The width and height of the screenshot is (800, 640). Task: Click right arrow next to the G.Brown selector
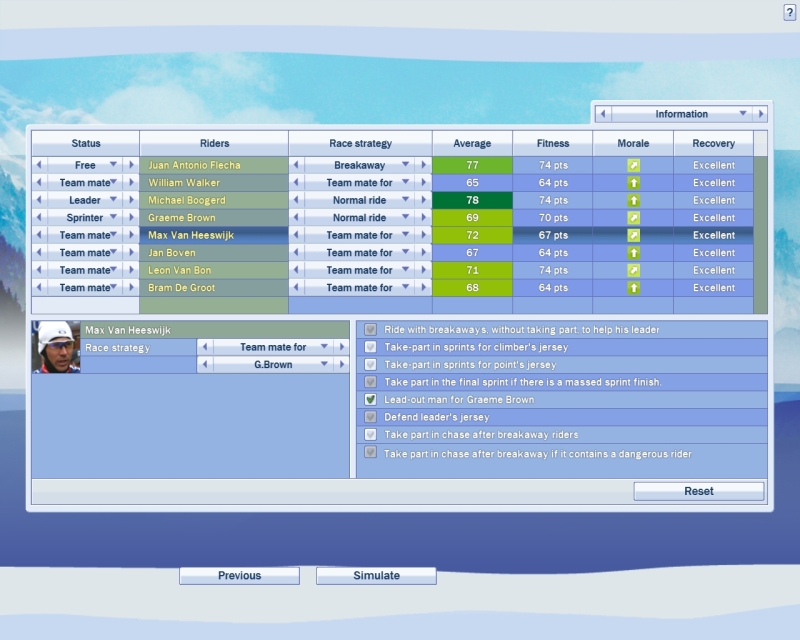point(340,365)
